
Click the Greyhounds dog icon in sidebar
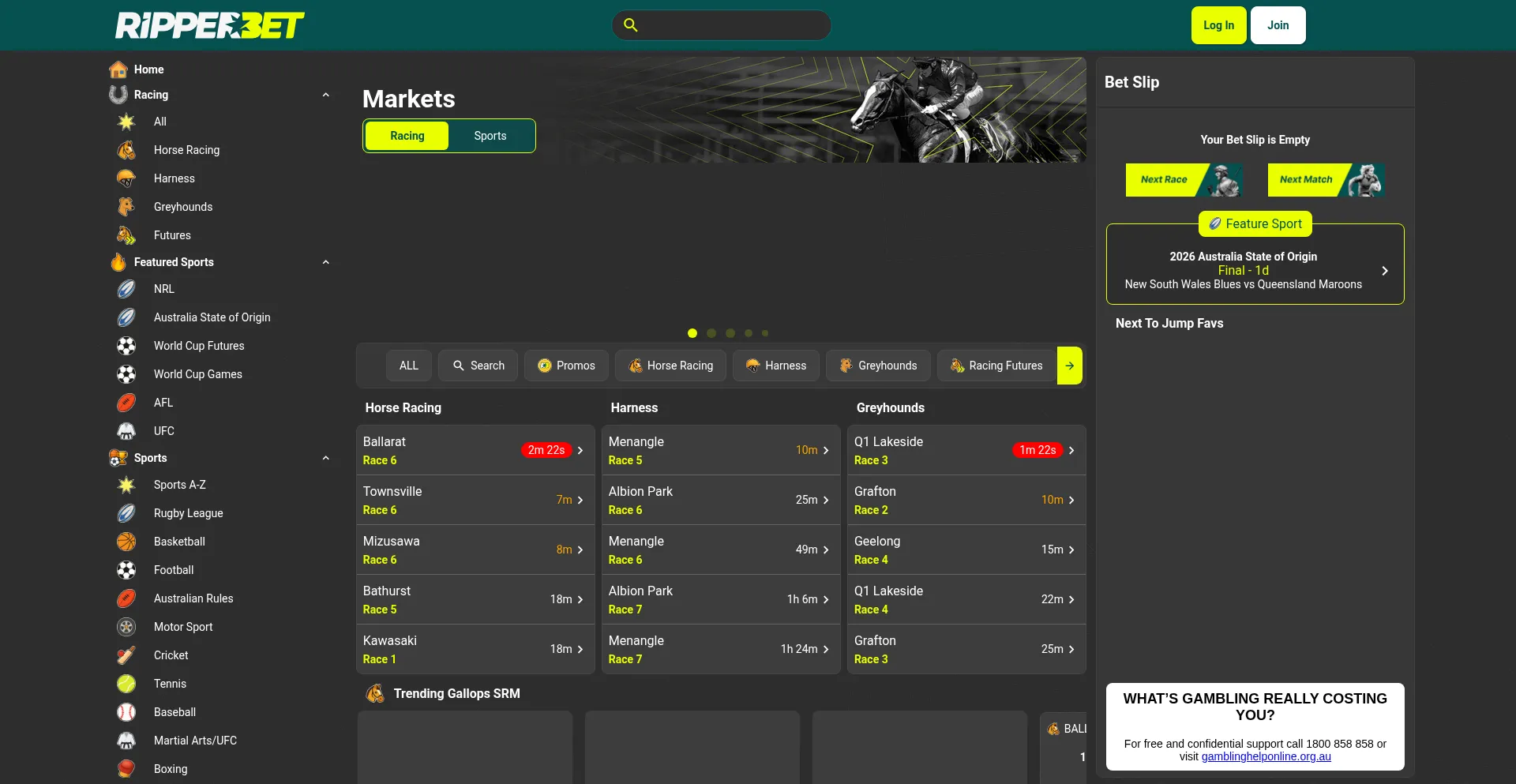[x=126, y=207]
